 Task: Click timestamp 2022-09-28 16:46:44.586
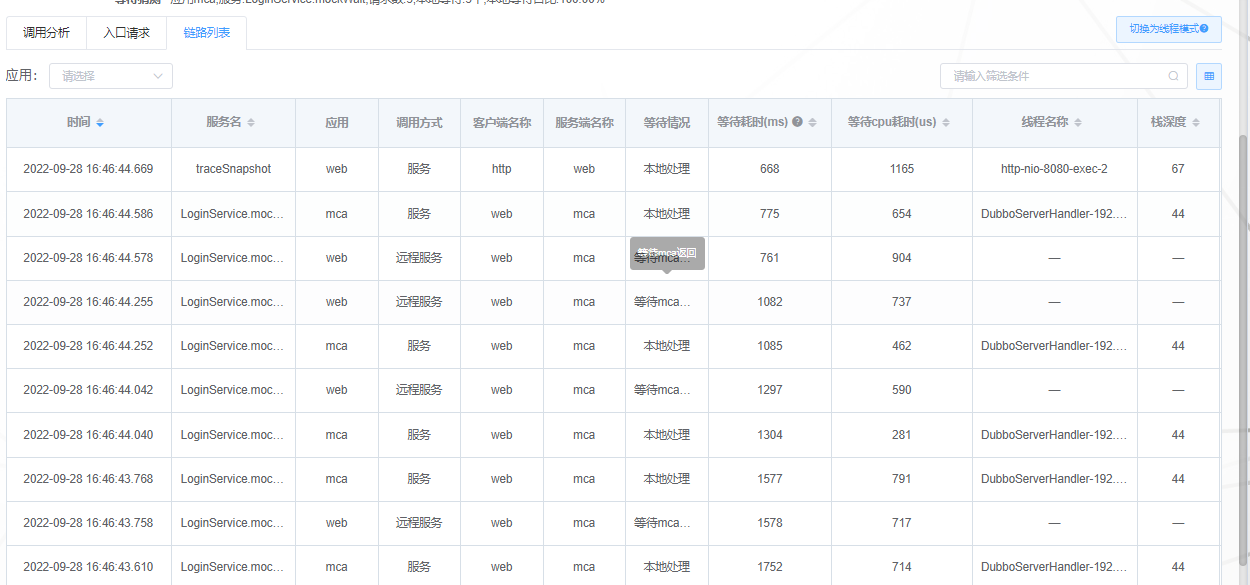[88, 214]
